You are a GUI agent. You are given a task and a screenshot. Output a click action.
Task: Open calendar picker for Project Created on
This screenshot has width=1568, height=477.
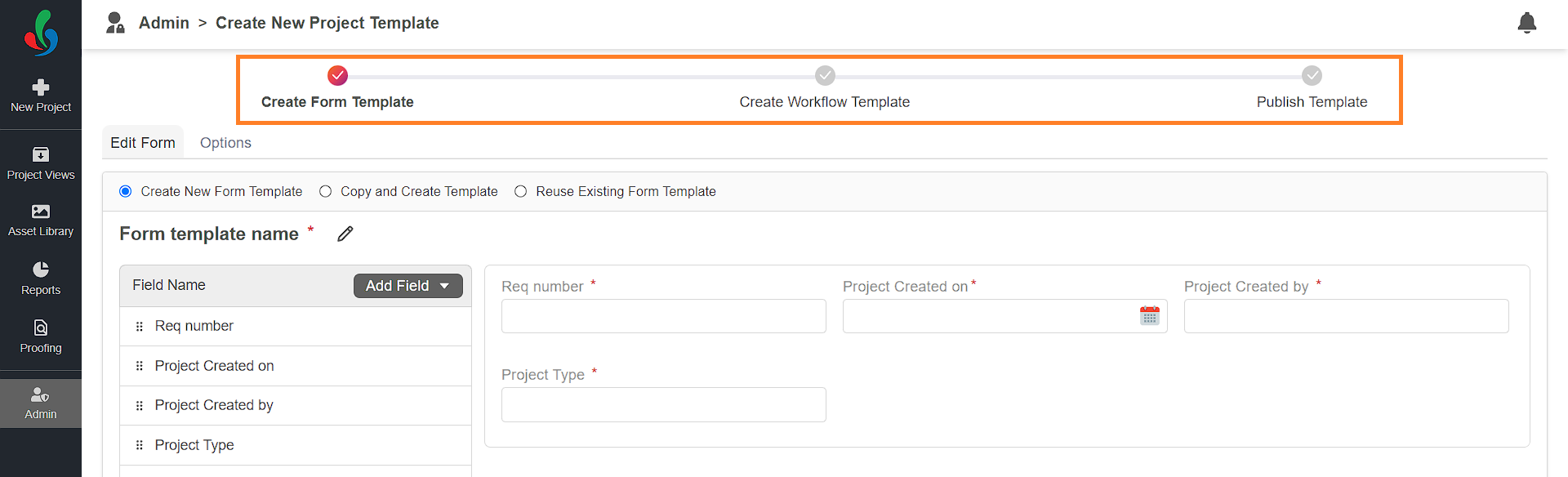click(1149, 316)
